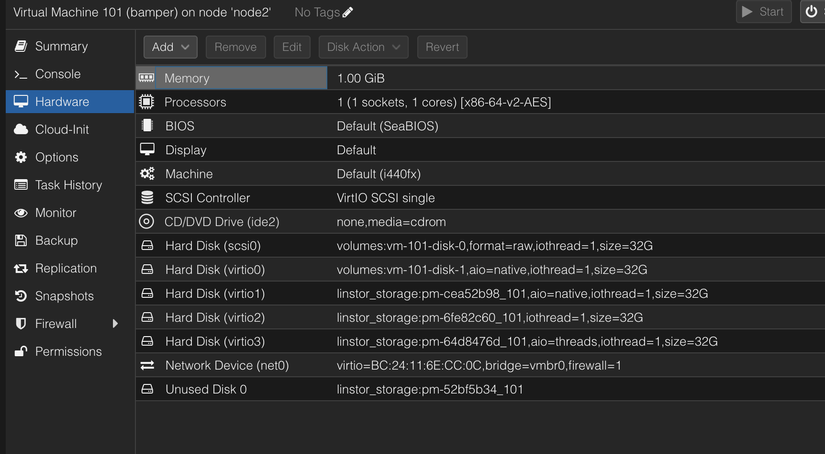This screenshot has width=825, height=454.
Task: Edit tags using the pencil icon
Action: [x=348, y=12]
